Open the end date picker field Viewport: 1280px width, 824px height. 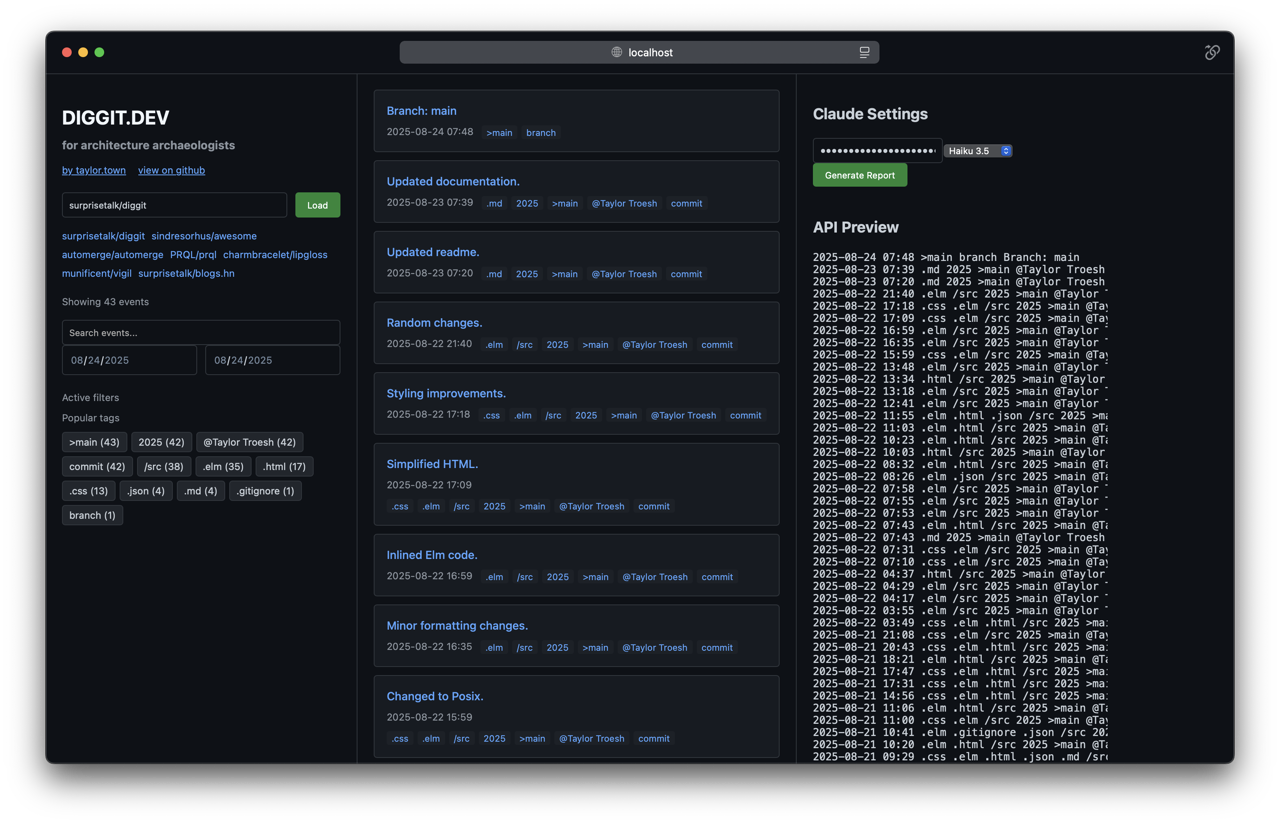[x=272, y=360]
